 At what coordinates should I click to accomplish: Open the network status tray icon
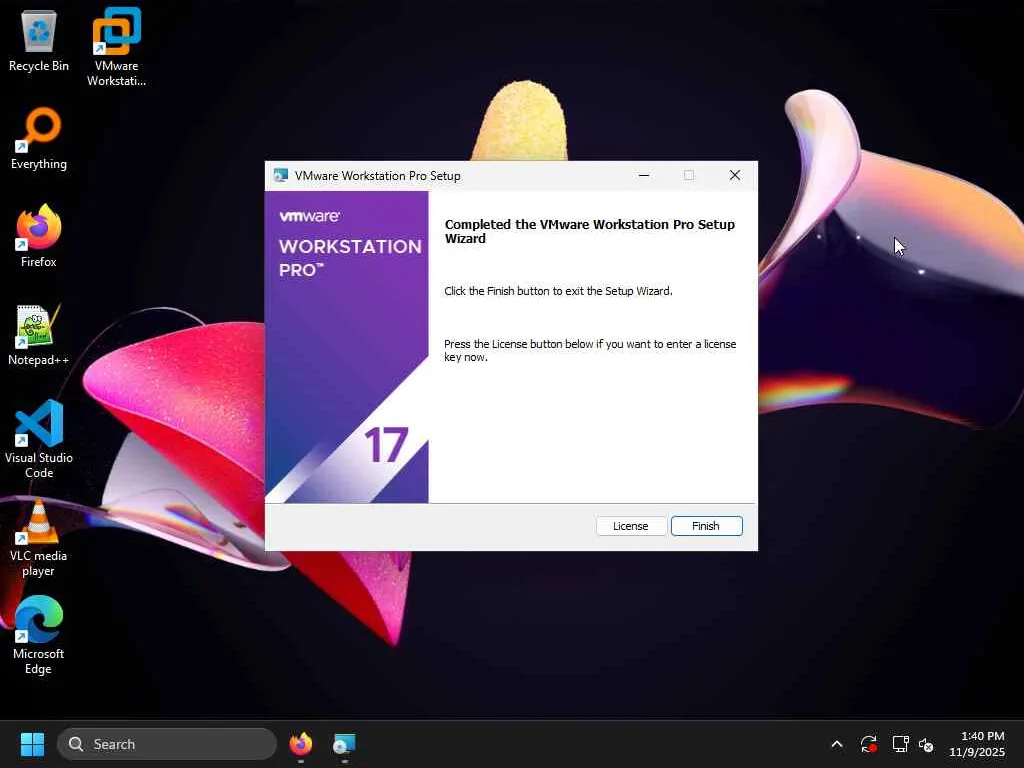point(901,744)
